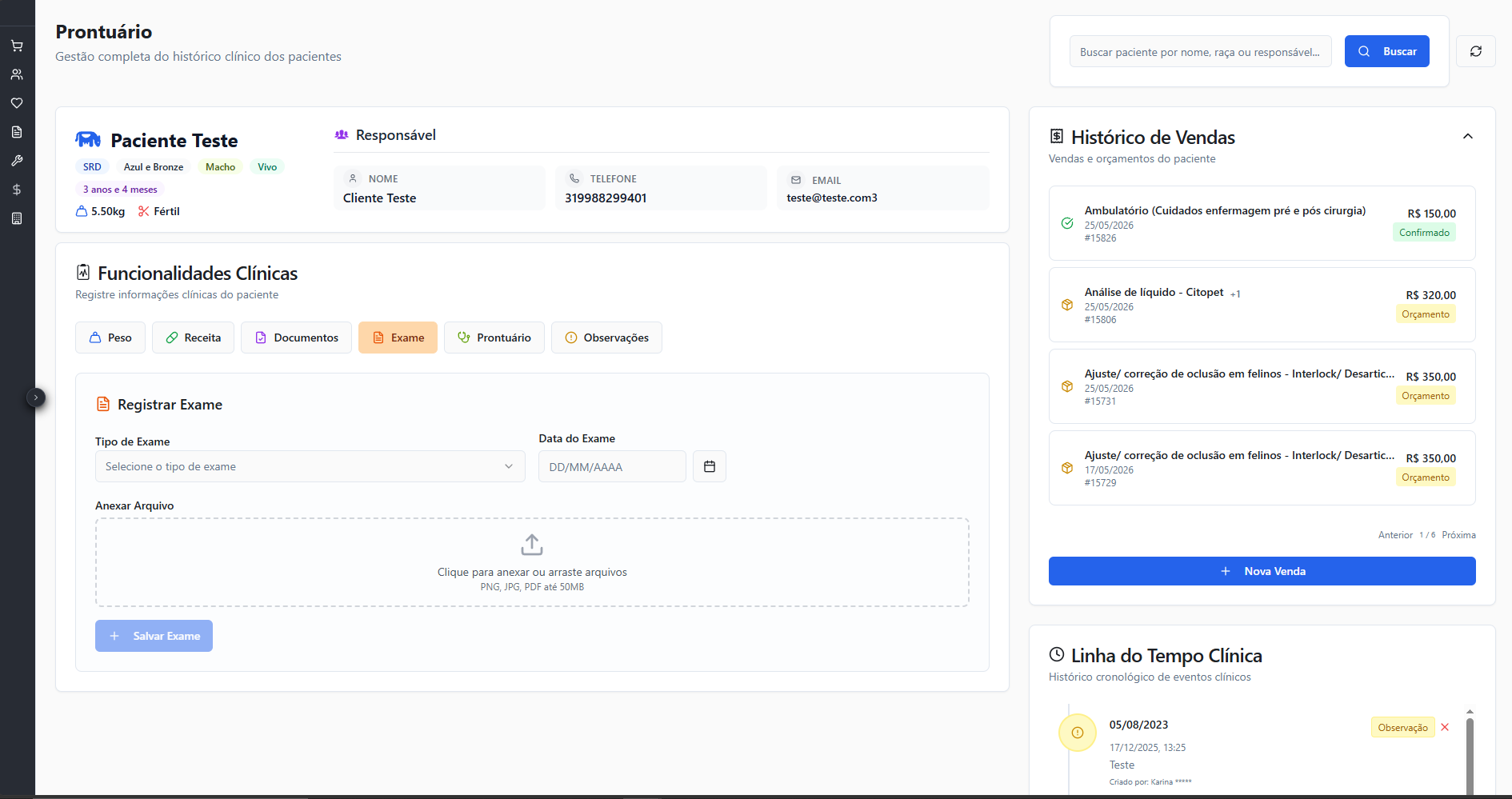
Task: Click the green check icon of sale #15826
Action: point(1067,223)
